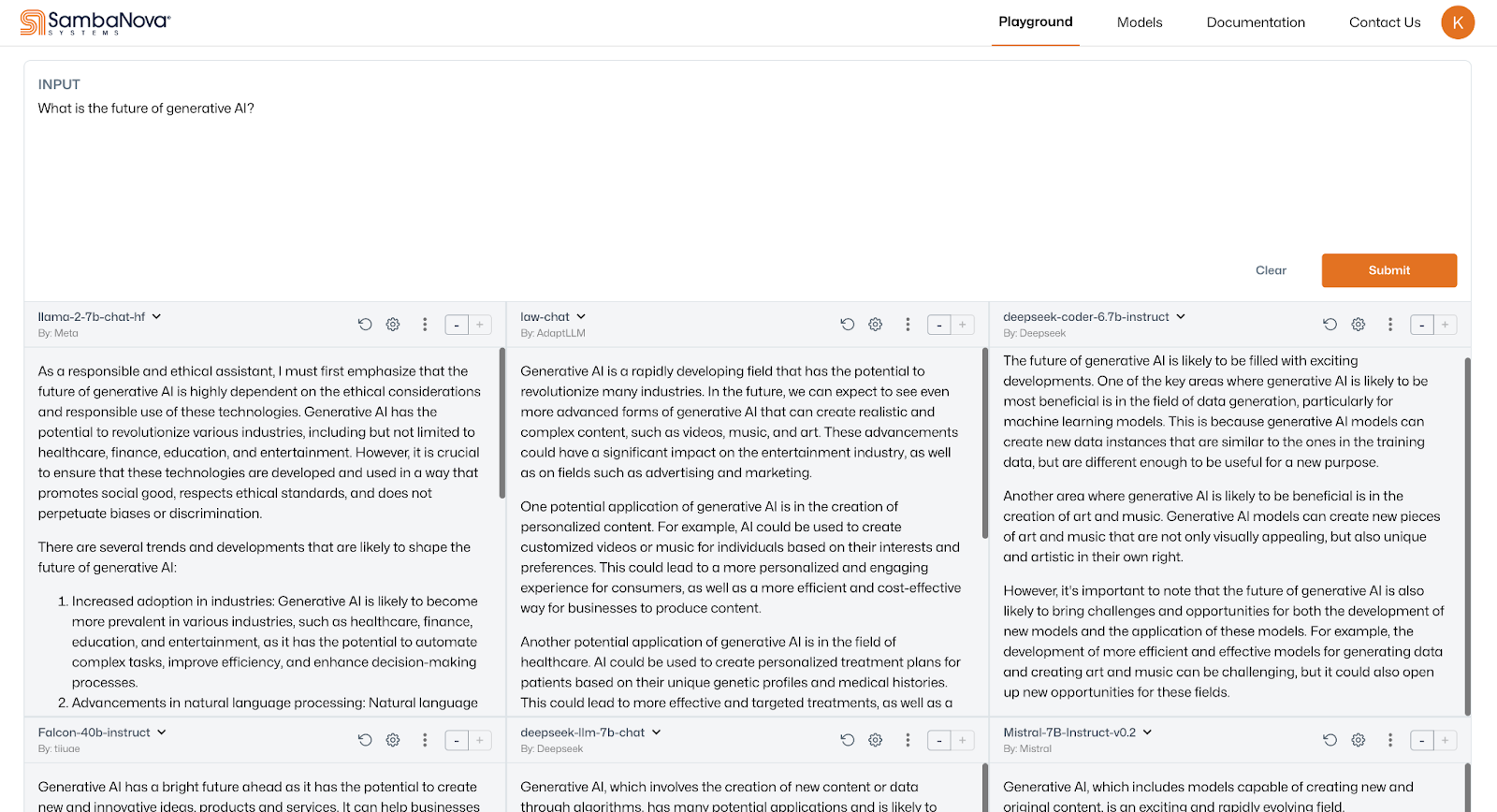Screen dimensions: 1497x812
Task: Open more options menu for Falcon-40b-instruct
Action: point(425,740)
